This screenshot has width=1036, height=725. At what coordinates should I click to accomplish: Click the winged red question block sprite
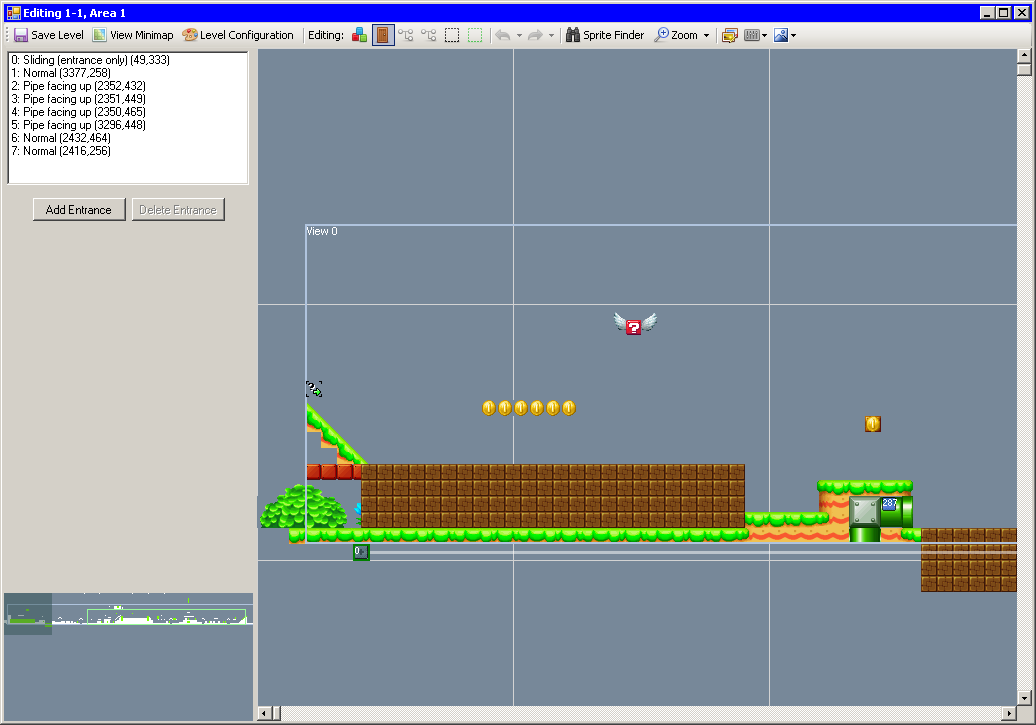click(x=634, y=325)
